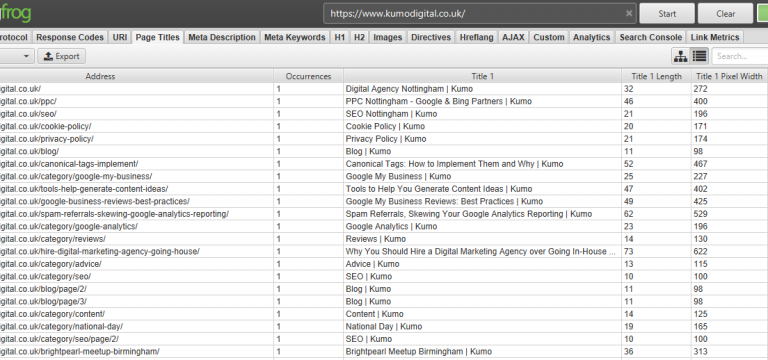
Task: Switch to the Response Codes tab
Action: [x=70, y=37]
